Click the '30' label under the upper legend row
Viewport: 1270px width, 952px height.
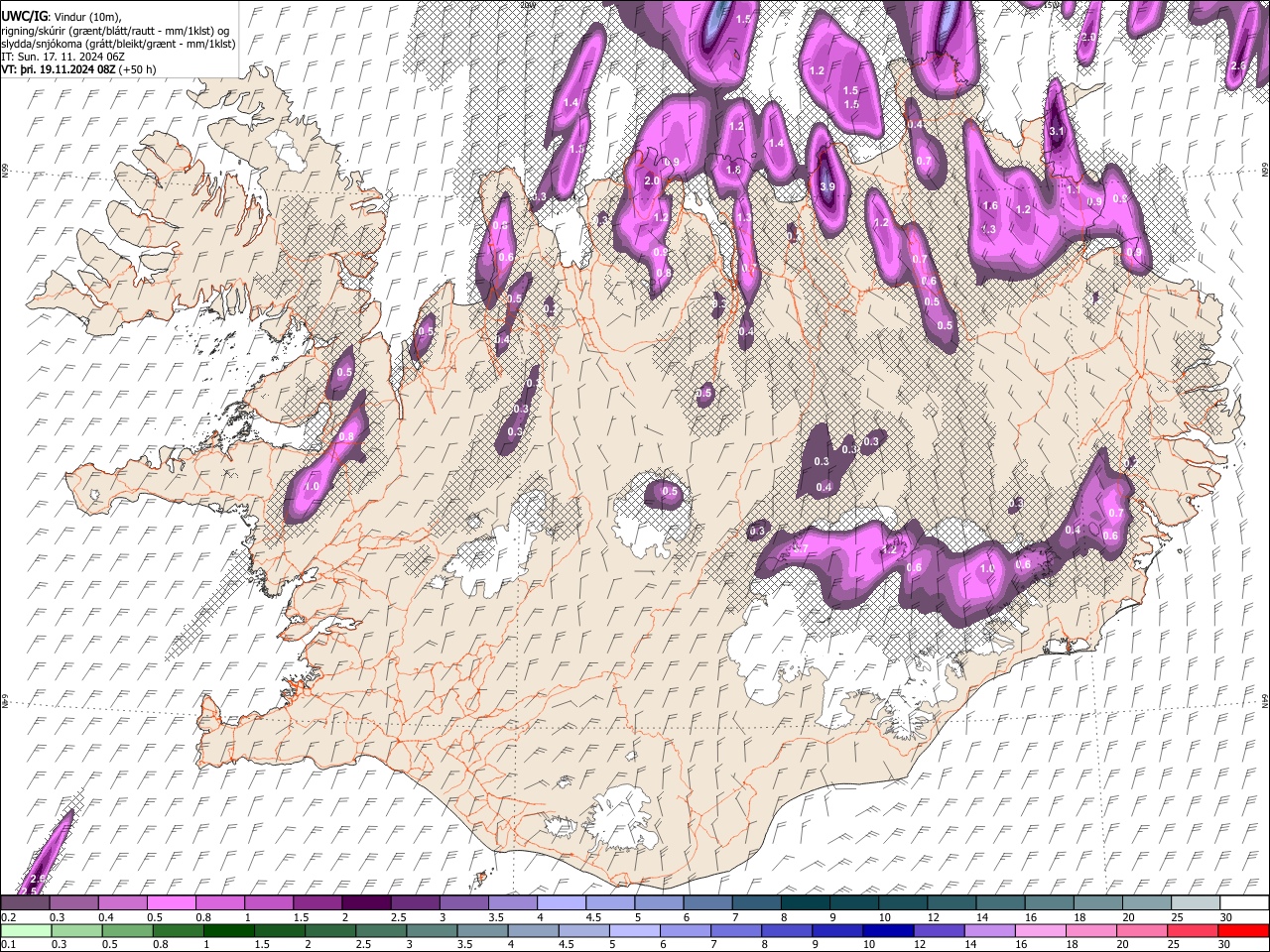1225,917
